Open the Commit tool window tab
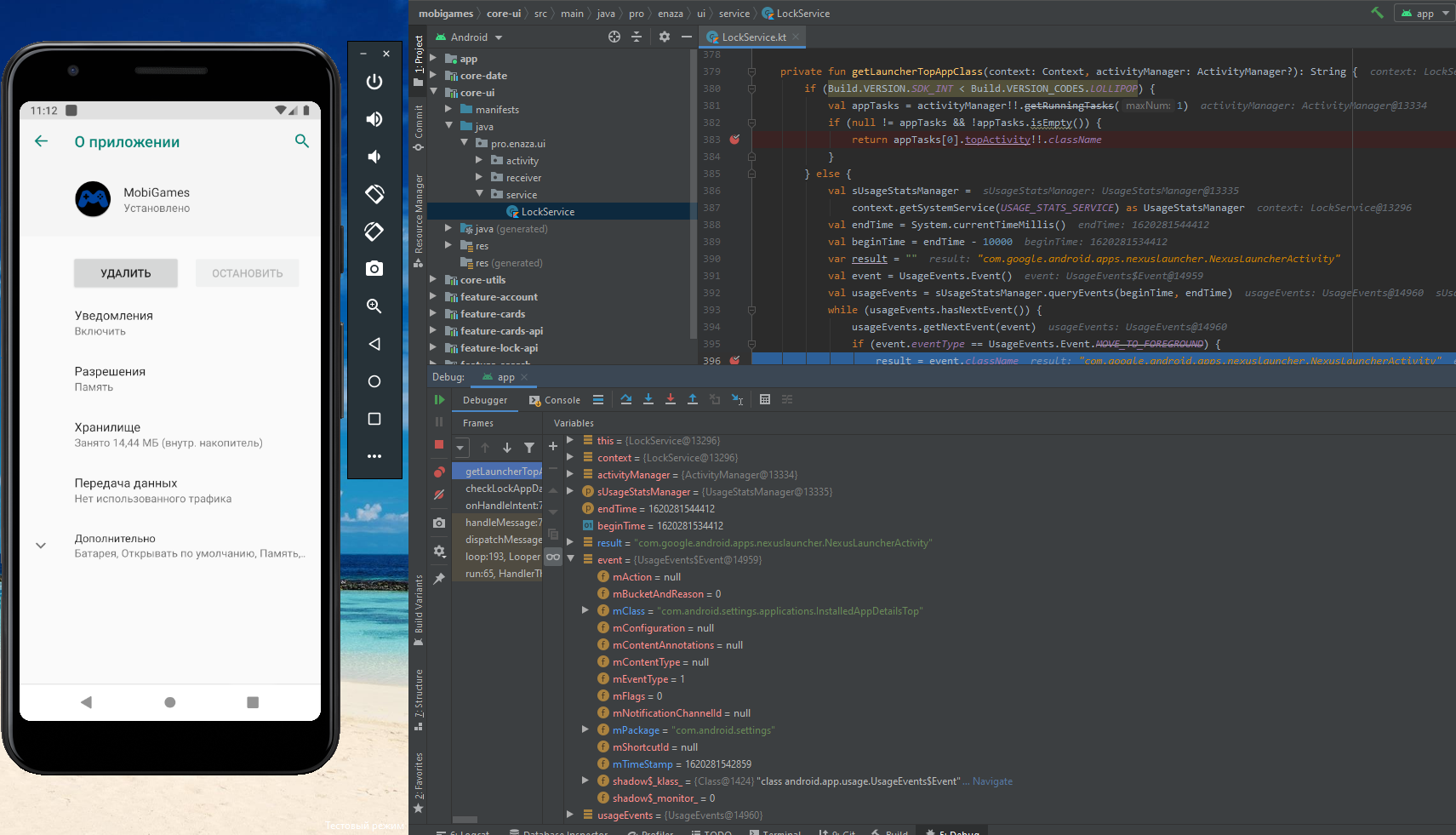Viewport: 1456px width, 835px height. tap(418, 128)
